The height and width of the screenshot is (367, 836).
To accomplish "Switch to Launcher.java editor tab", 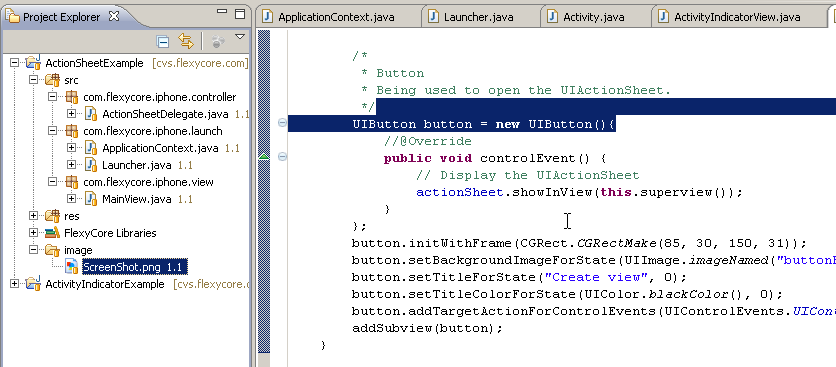I will click(478, 17).
